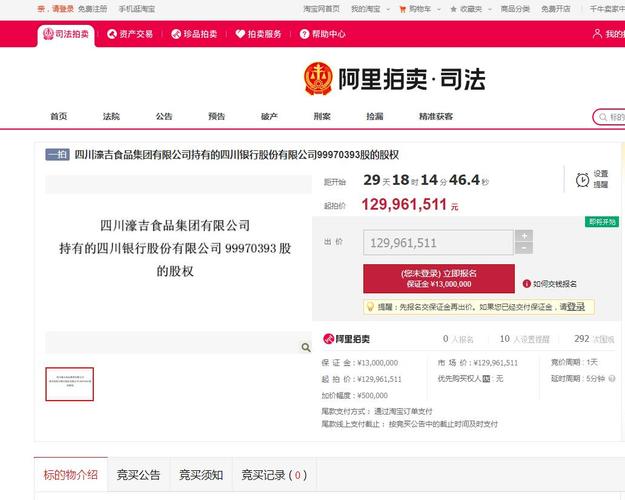Go to 淘宝网首页
Image resolution: width=625 pixels, height=500 pixels.
pos(321,9)
